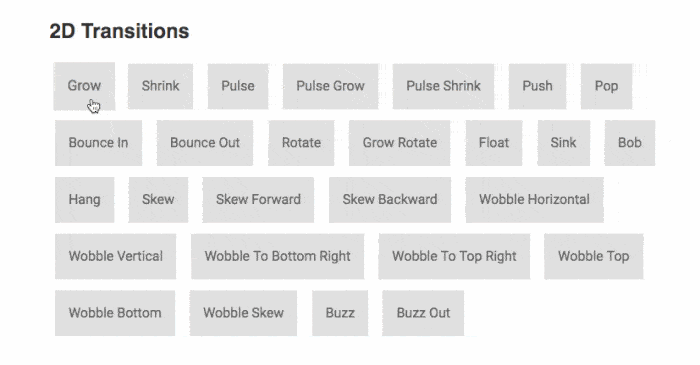Click the Float button
Image resolution: width=700 pixels, height=365 pixels.
pos(494,143)
